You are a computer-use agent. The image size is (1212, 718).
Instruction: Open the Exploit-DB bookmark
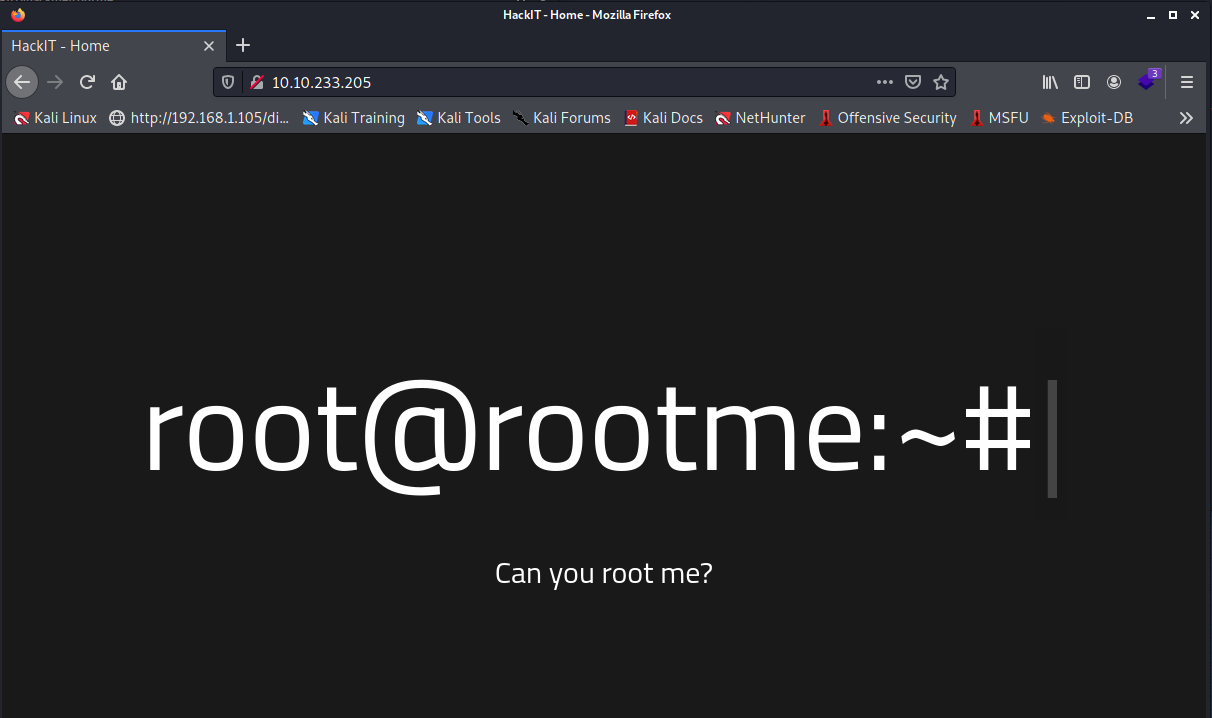(x=1086, y=118)
